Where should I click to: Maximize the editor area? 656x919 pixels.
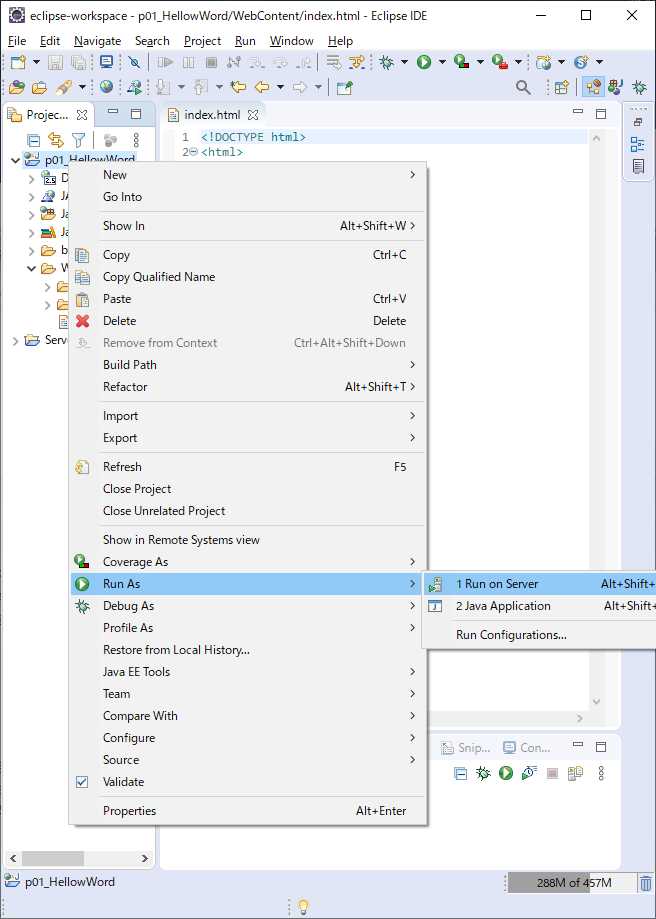coord(601,114)
